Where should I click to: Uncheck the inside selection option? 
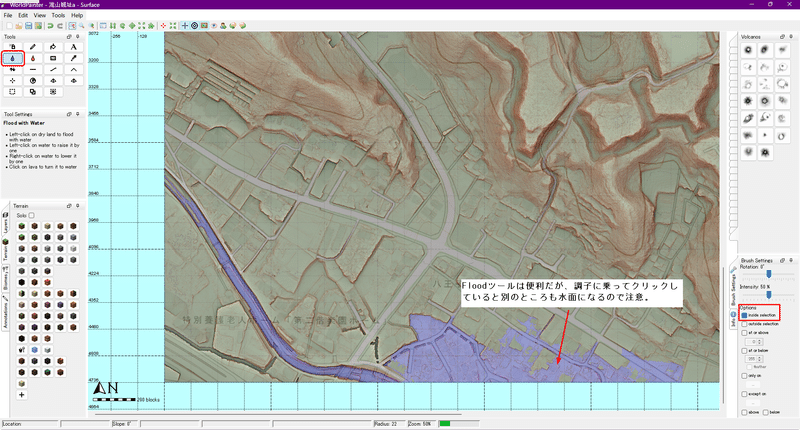[744, 315]
